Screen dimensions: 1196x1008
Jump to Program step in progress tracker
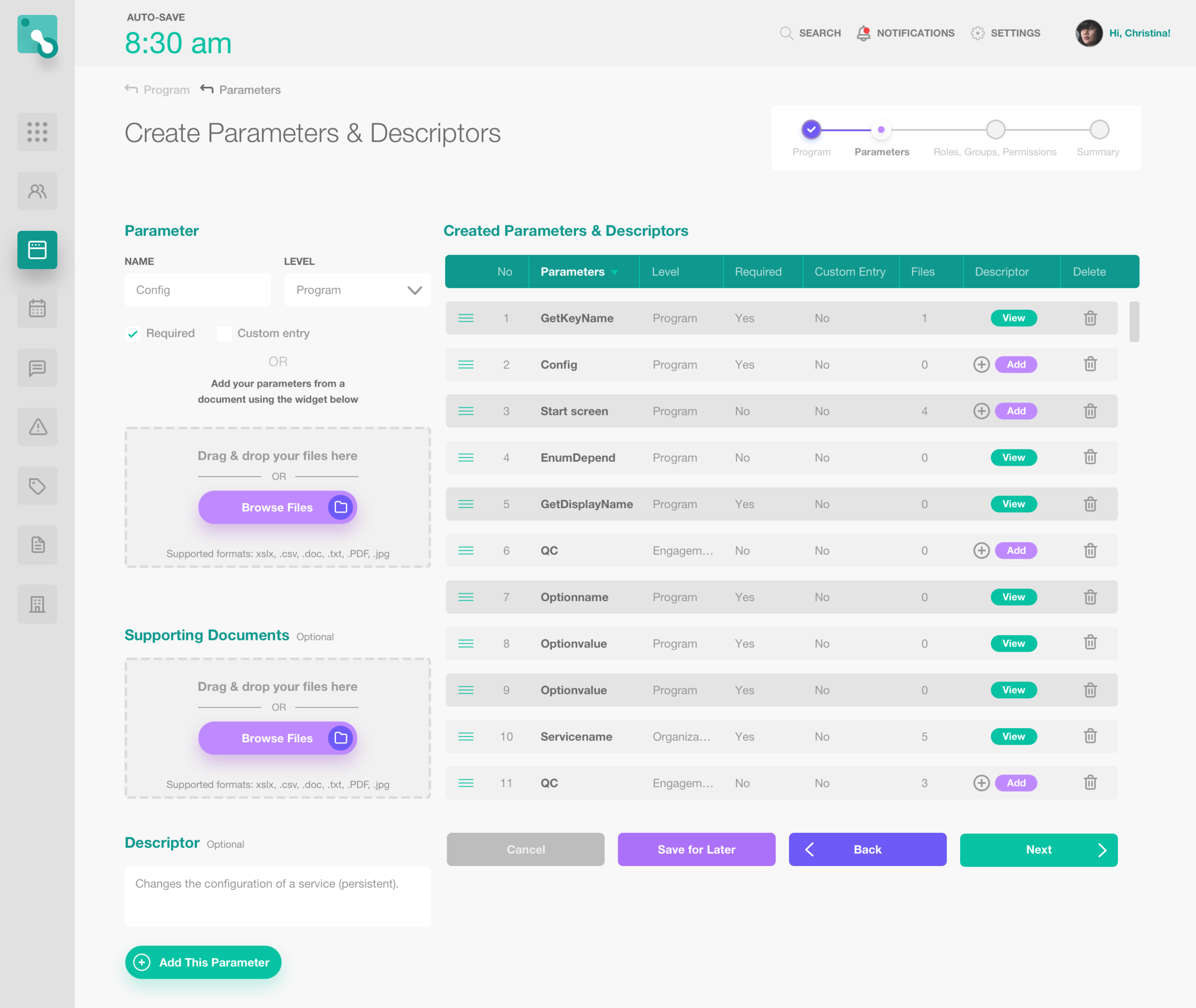(811, 130)
